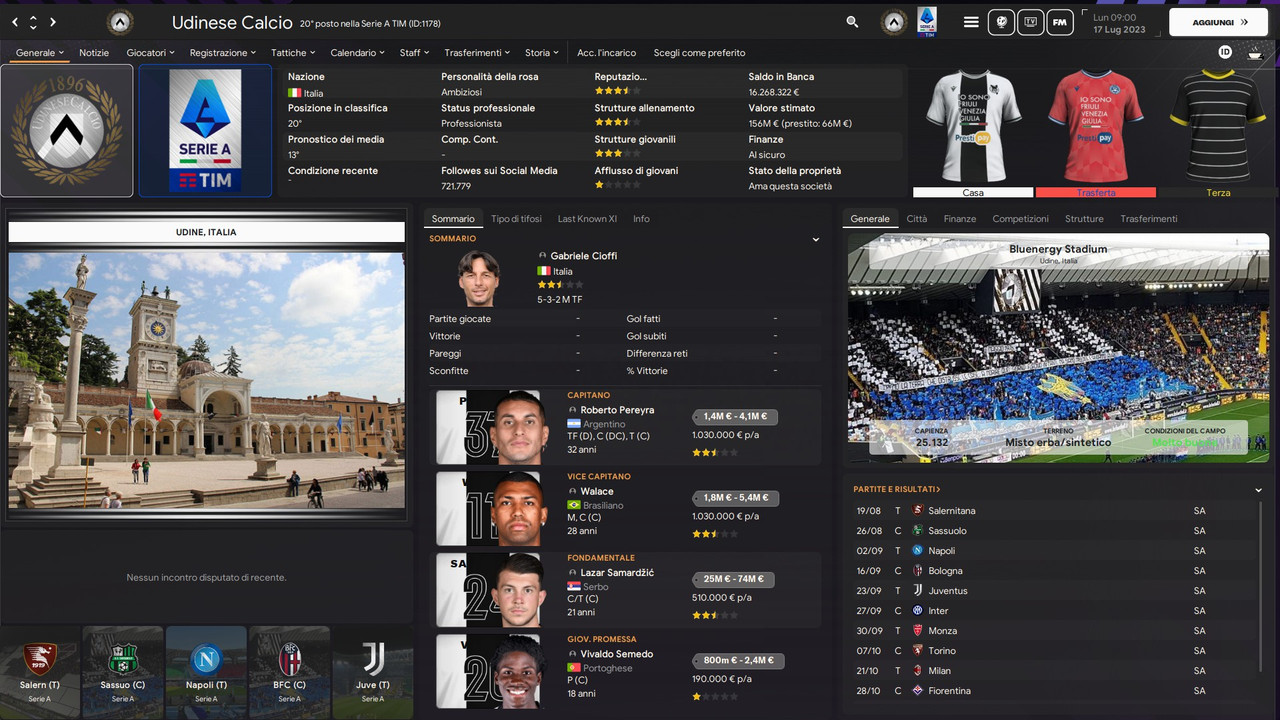Switch to Last Known XI tab
The image size is (1280, 720).
587,218
